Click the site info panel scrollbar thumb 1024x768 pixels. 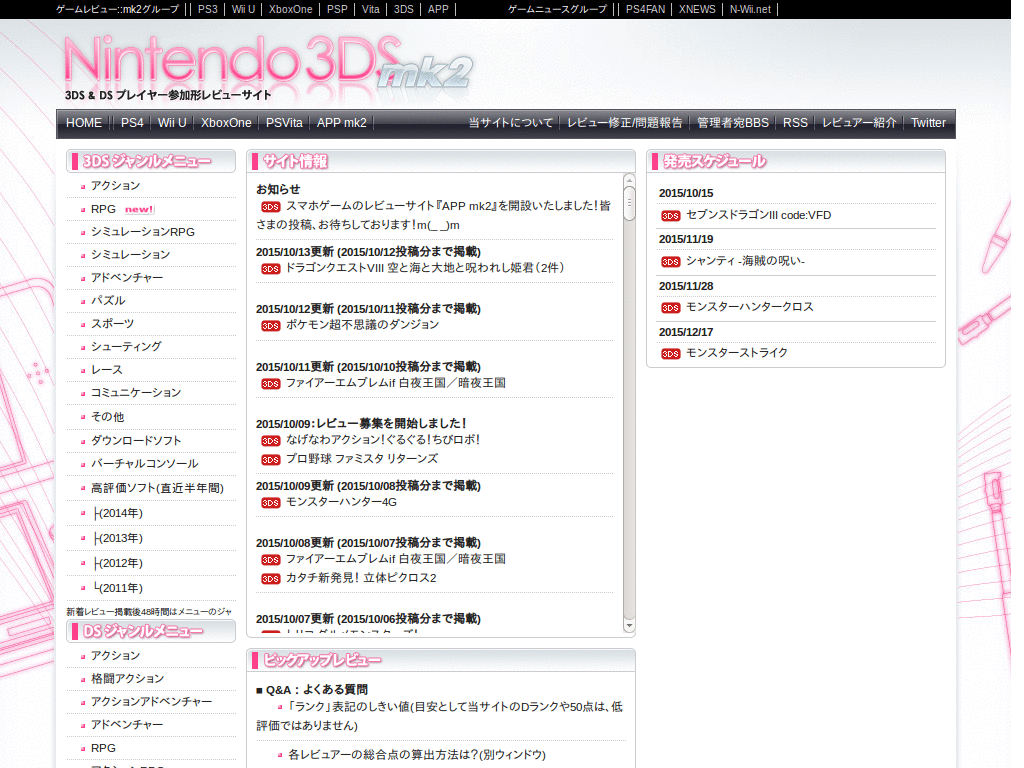(x=629, y=203)
